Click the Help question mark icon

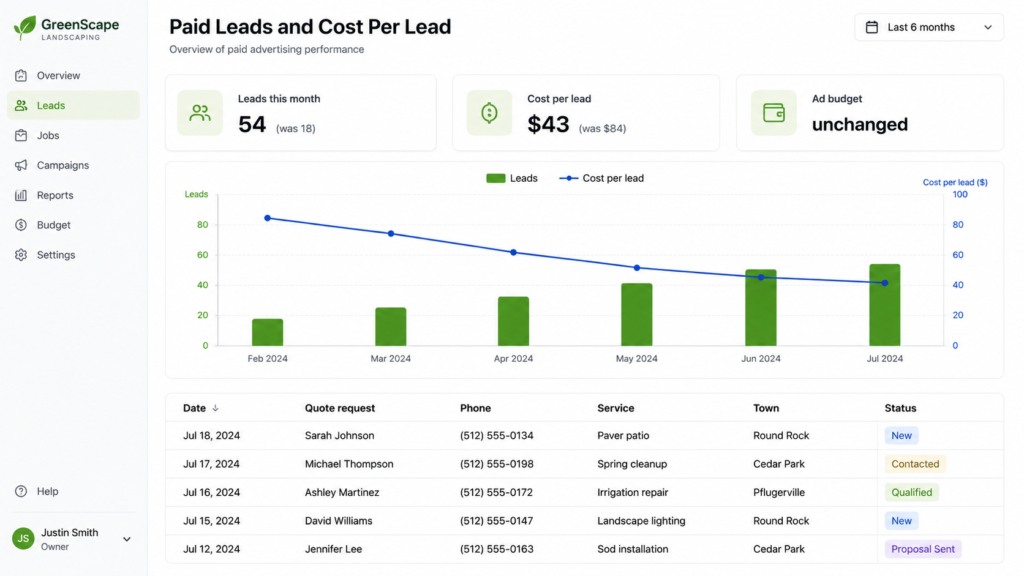click(x=21, y=491)
